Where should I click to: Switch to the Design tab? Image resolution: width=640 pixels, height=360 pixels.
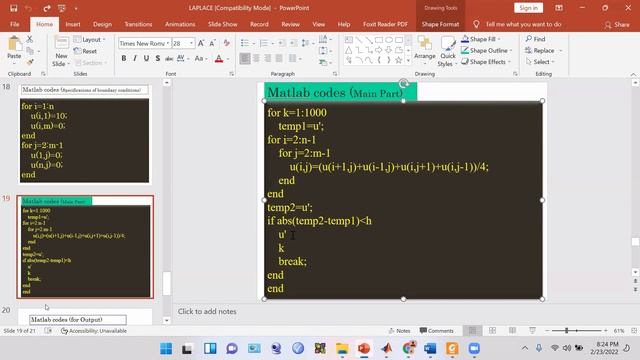(x=102, y=24)
